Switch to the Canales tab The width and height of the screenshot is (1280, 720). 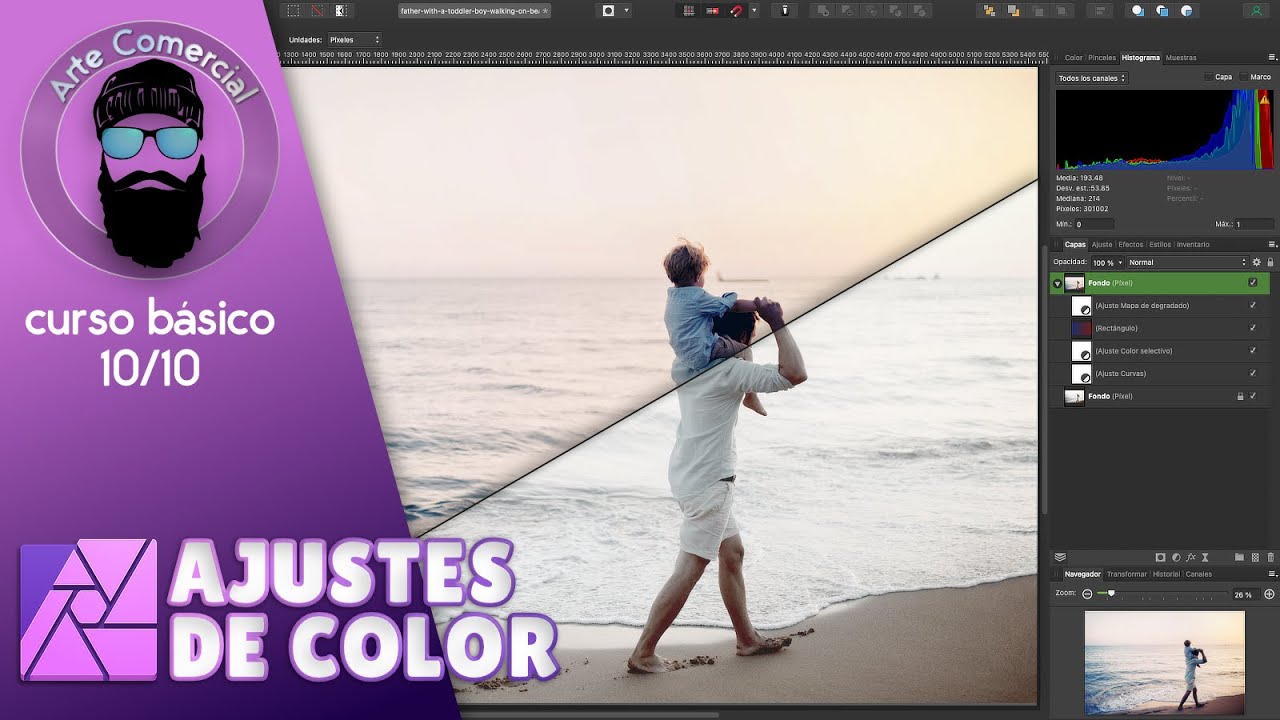[1198, 574]
